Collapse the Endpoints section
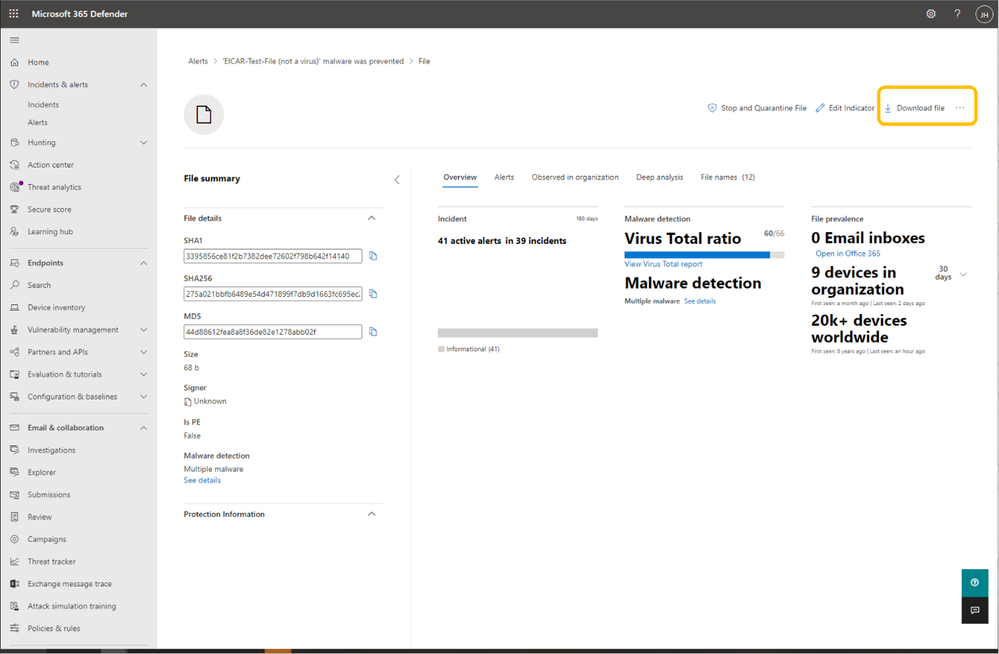Image resolution: width=999 pixels, height=654 pixels. [x=143, y=263]
